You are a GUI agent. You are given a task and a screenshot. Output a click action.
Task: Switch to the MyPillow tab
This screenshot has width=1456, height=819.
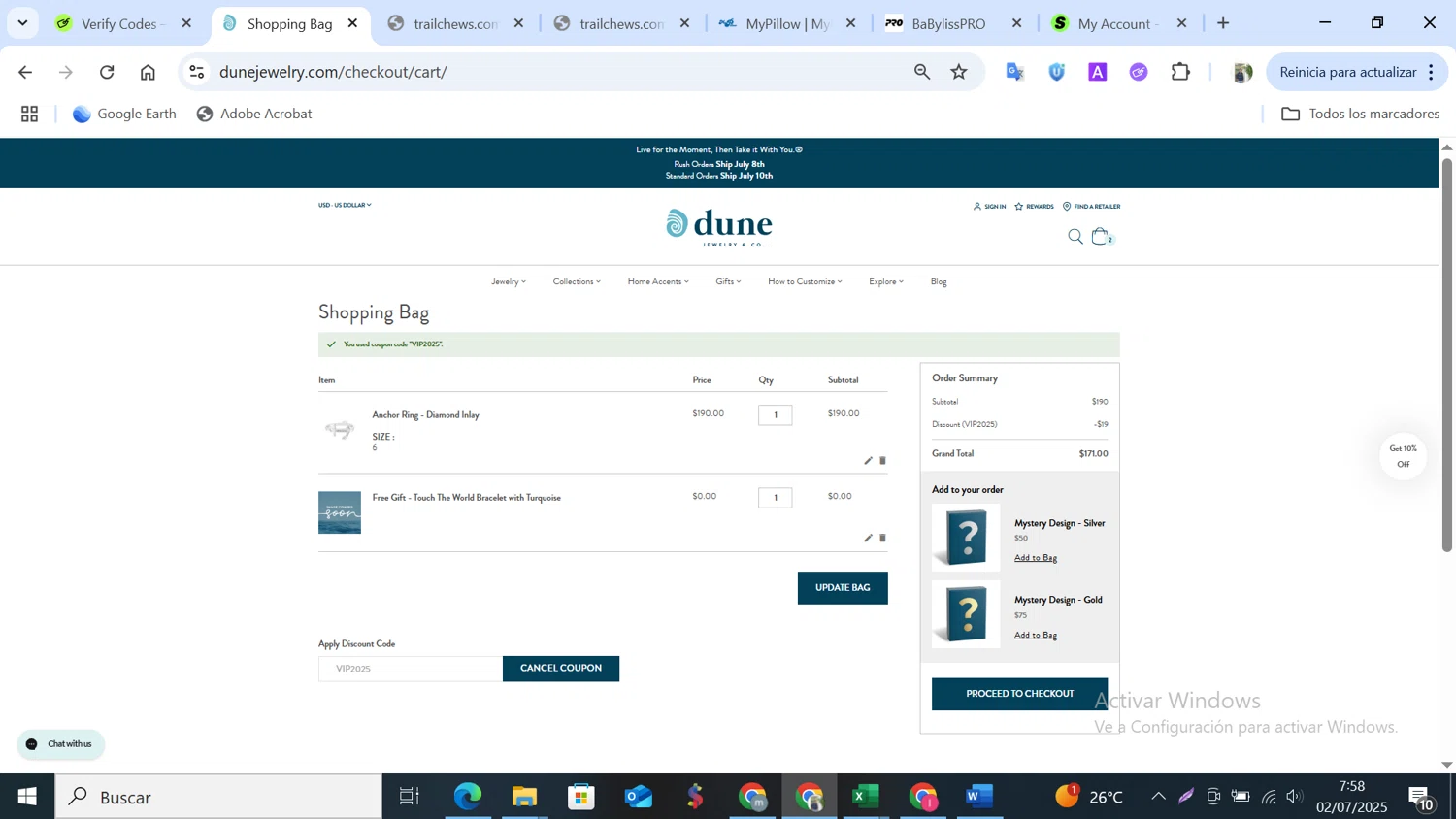[787, 23]
